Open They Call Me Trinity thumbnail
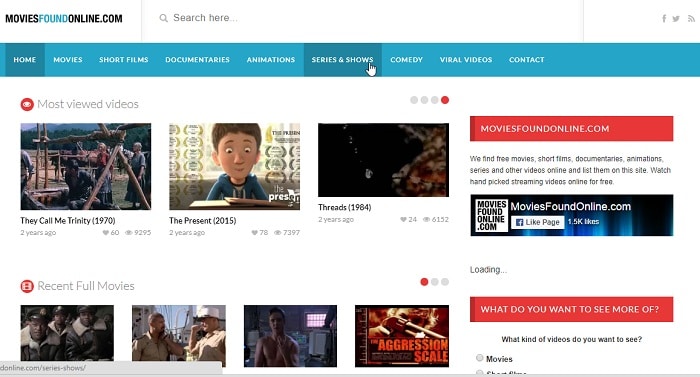Screen dimensions: 700x377 (86, 167)
